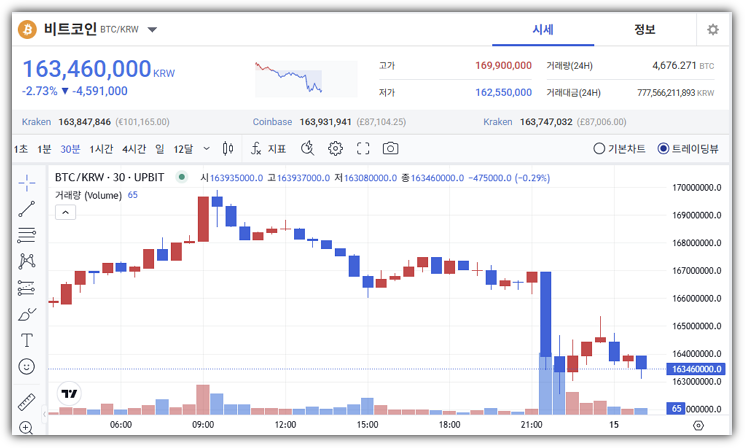Image resolution: width=745 pixels, height=448 pixels.
Task: Click the 21:00 time axis label
Action: click(x=531, y=425)
